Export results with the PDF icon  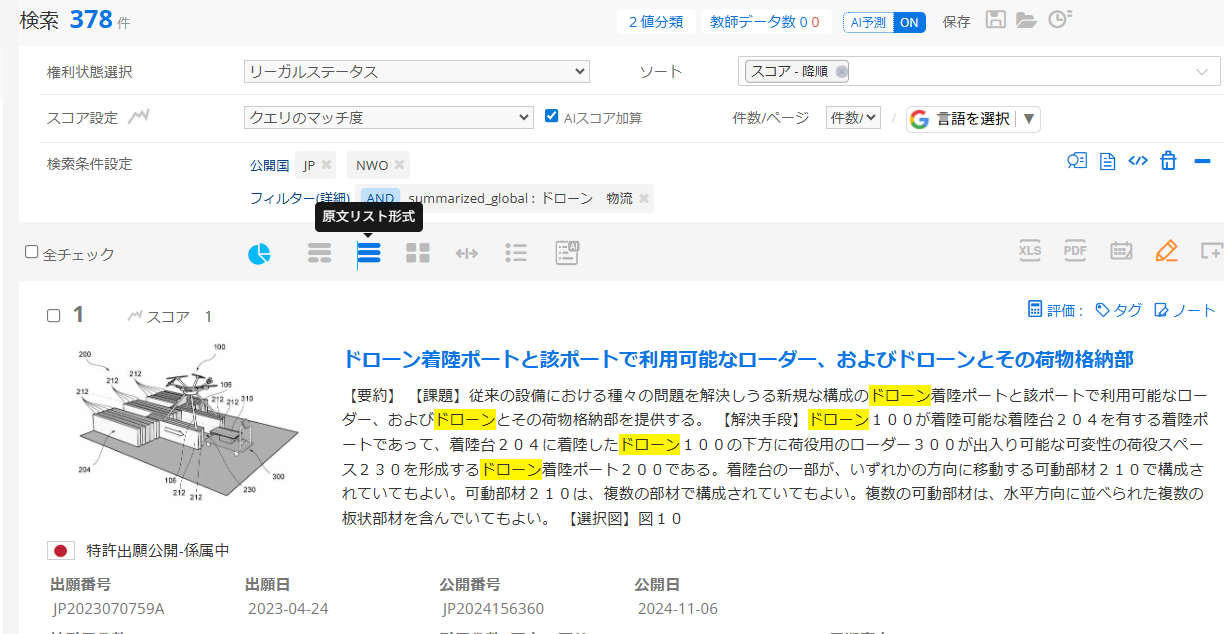coord(1075,251)
